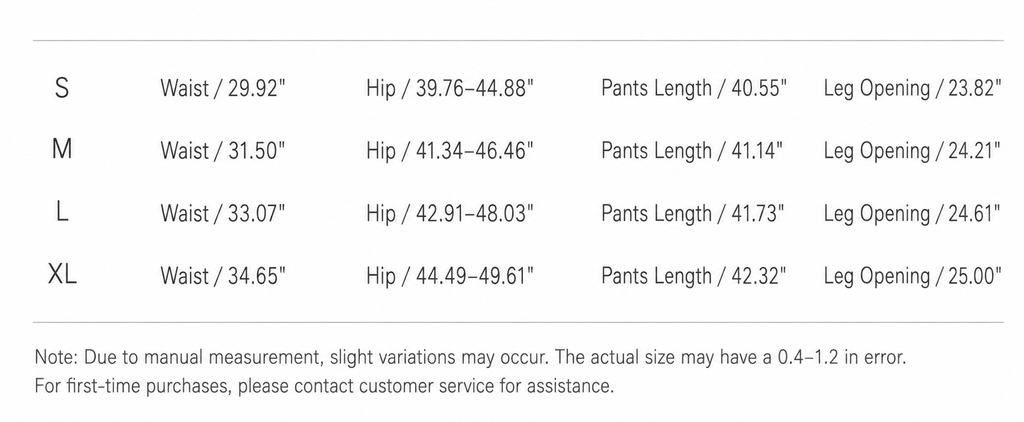Select the S size label
Screen dimensions: 1024x422
(62, 88)
